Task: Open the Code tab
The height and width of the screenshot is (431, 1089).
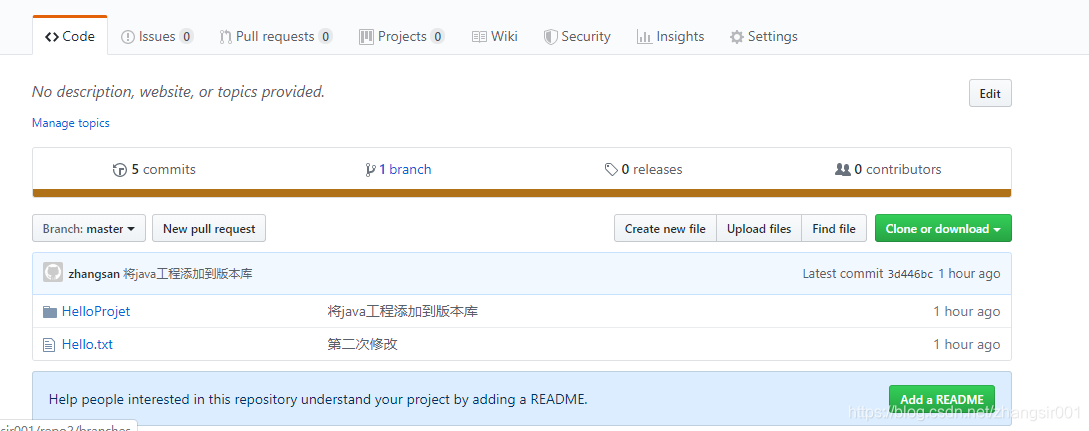Action: click(69, 37)
